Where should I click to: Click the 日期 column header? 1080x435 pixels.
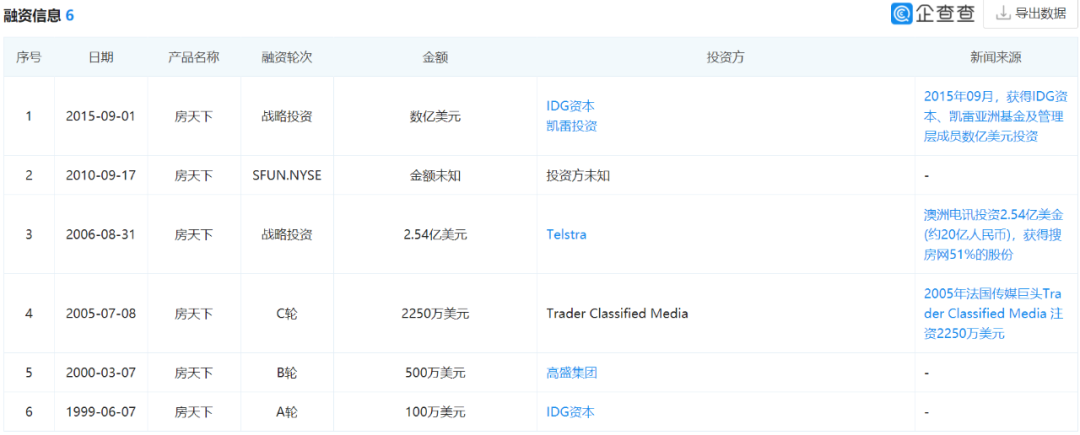(x=101, y=58)
